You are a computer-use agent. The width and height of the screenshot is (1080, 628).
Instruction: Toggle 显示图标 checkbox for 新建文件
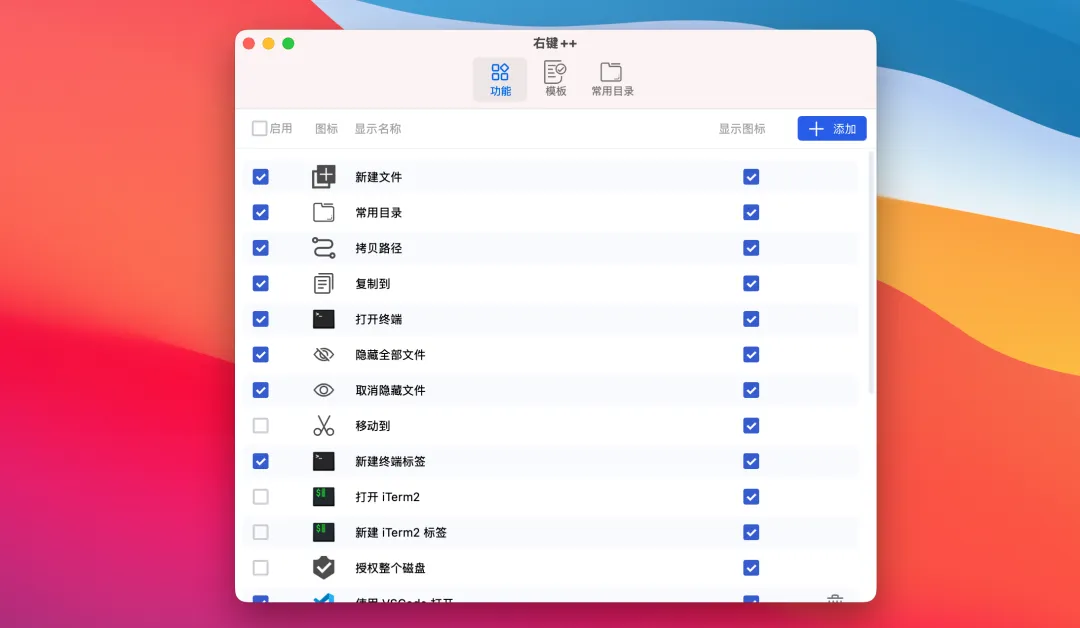coord(751,177)
